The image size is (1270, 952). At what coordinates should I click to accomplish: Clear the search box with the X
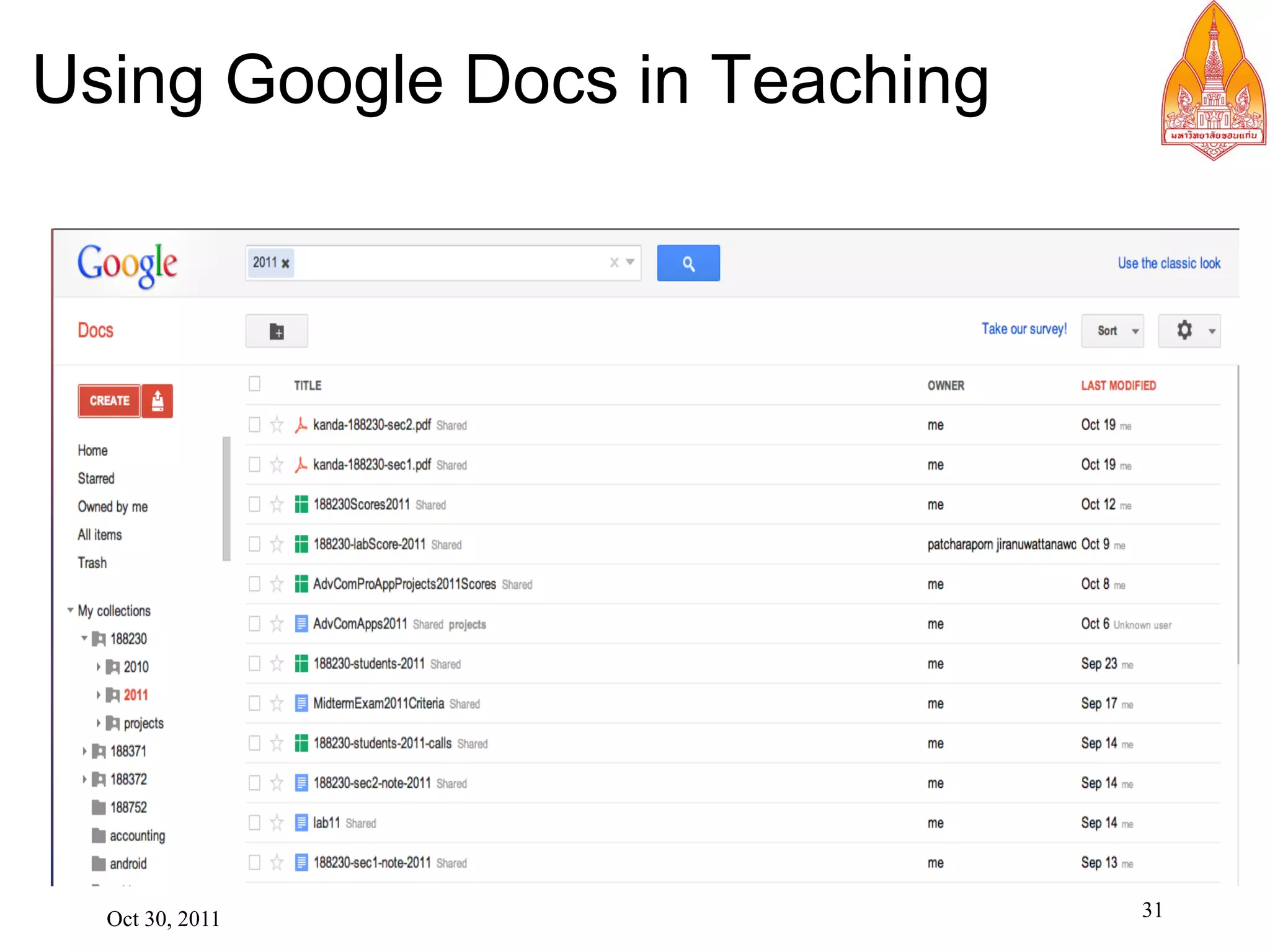pos(614,263)
